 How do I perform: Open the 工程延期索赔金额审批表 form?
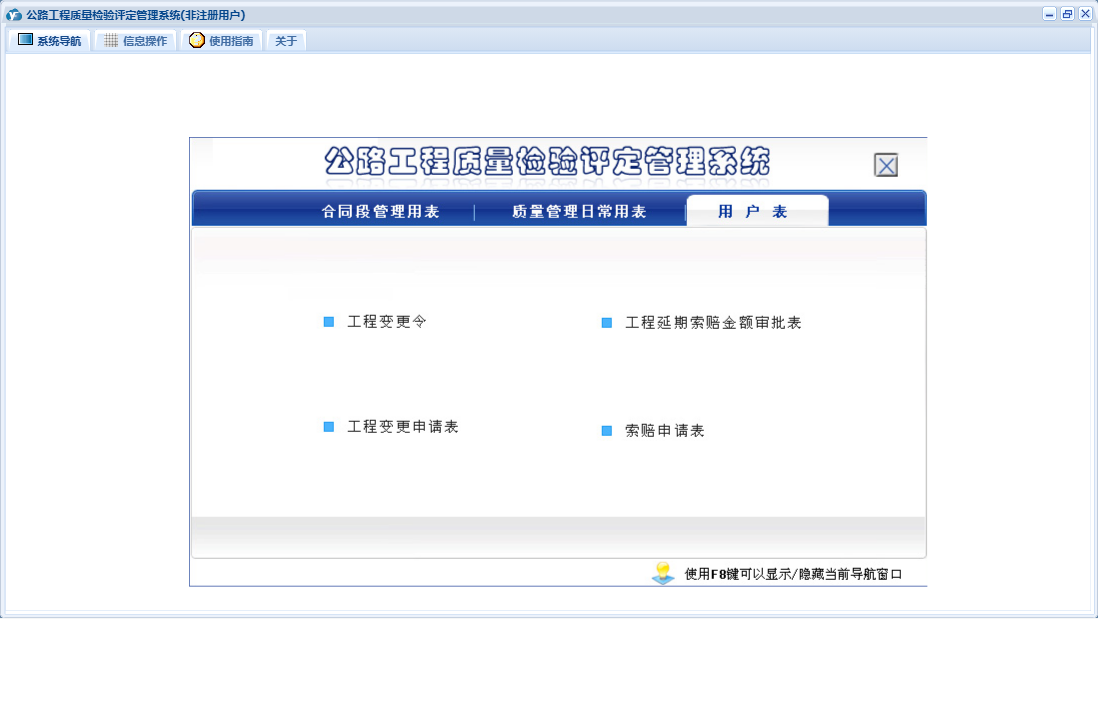point(714,323)
